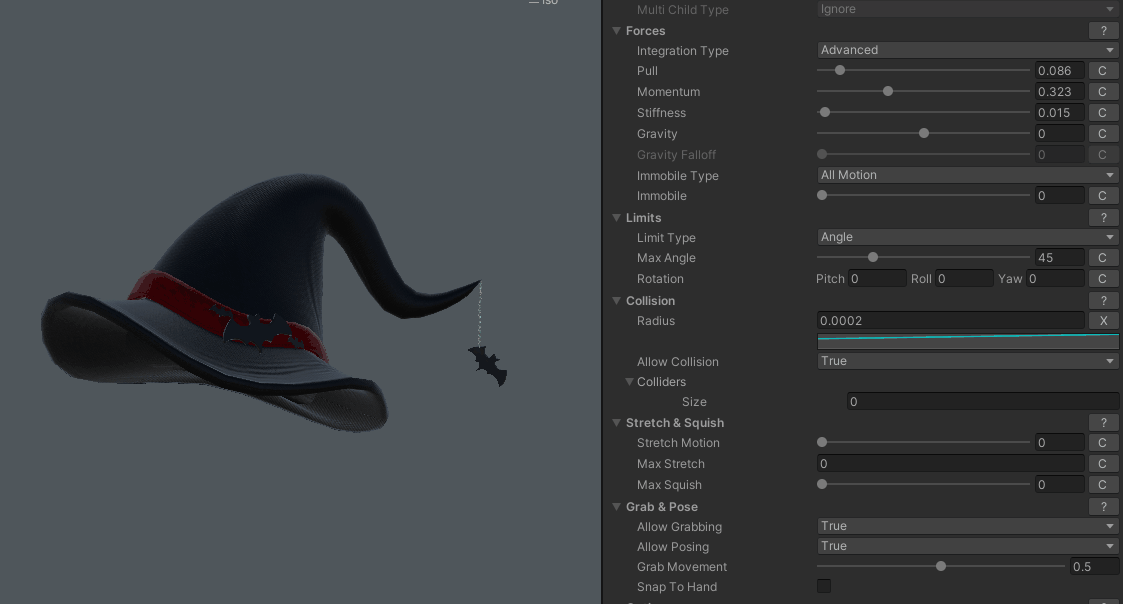Viewport: 1123px width, 604px height.
Task: Click the Radius curve preview bar
Action: [x=967, y=341]
